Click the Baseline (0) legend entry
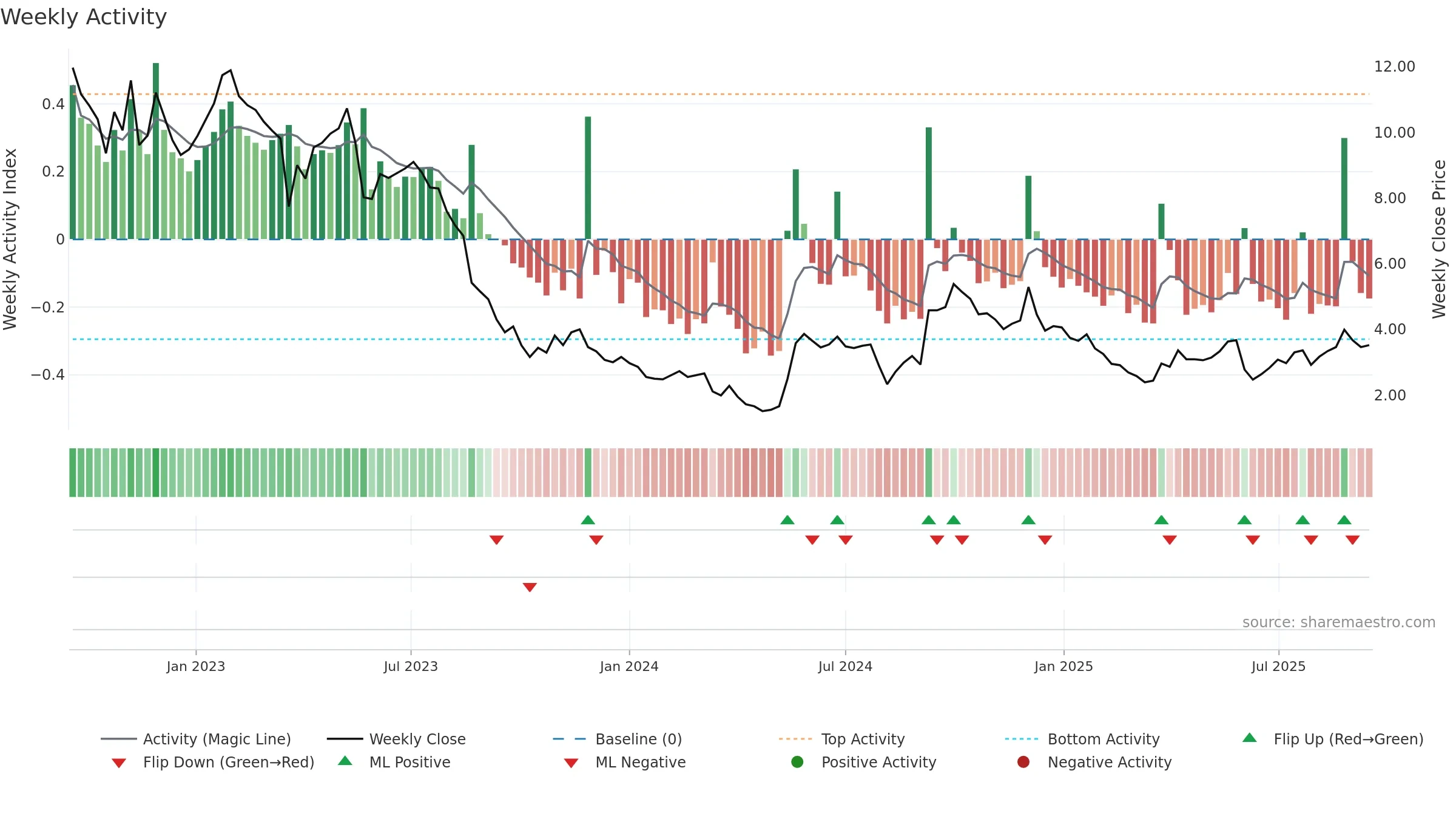Viewport: 1456px width, 819px height. 618,739
